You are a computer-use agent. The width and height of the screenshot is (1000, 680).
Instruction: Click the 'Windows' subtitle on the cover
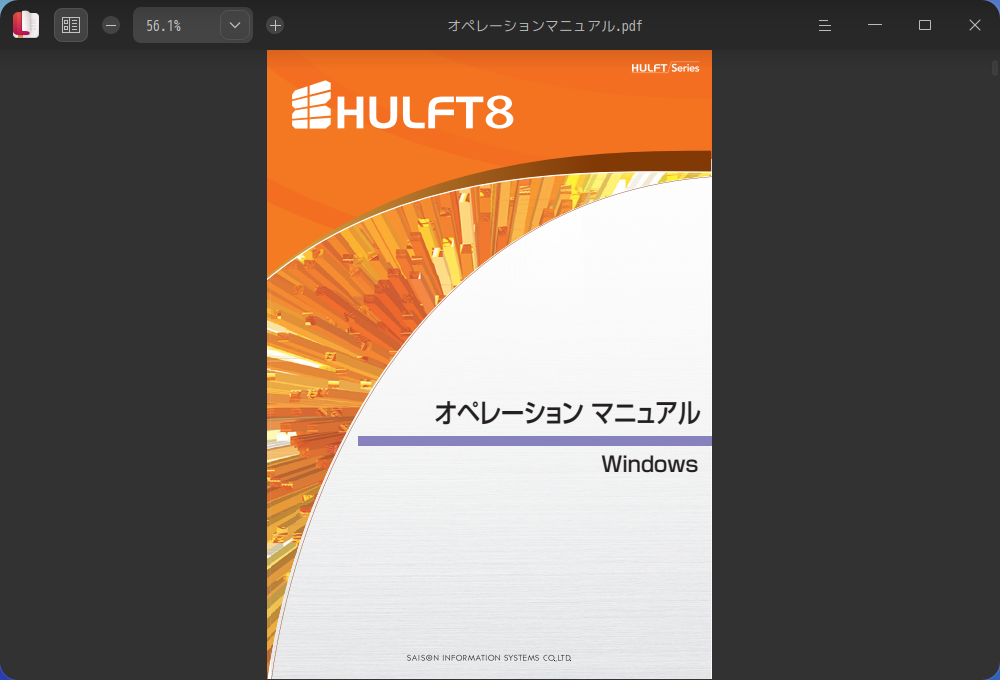649,464
